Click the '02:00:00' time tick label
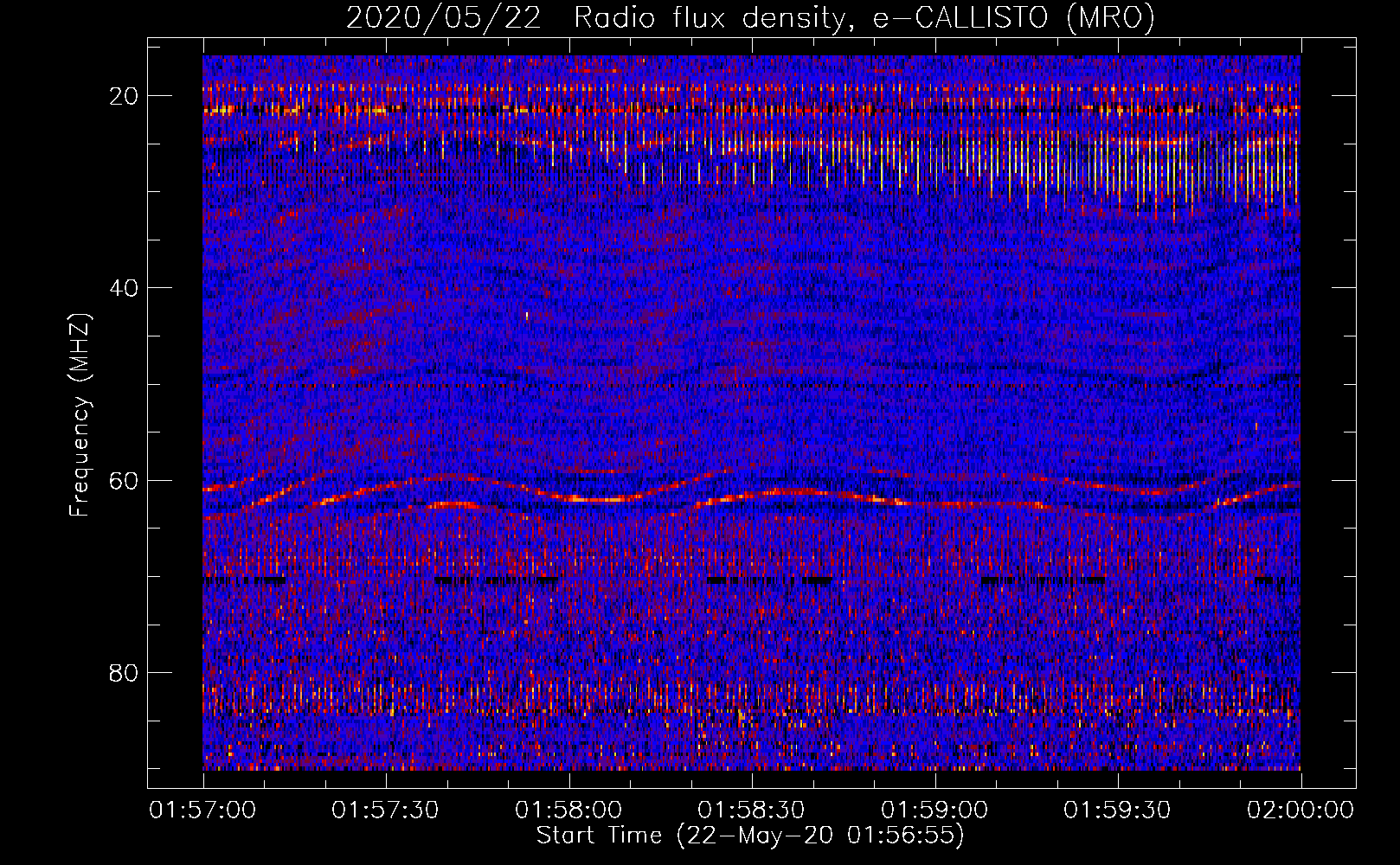The image size is (1400, 865). click(1300, 811)
